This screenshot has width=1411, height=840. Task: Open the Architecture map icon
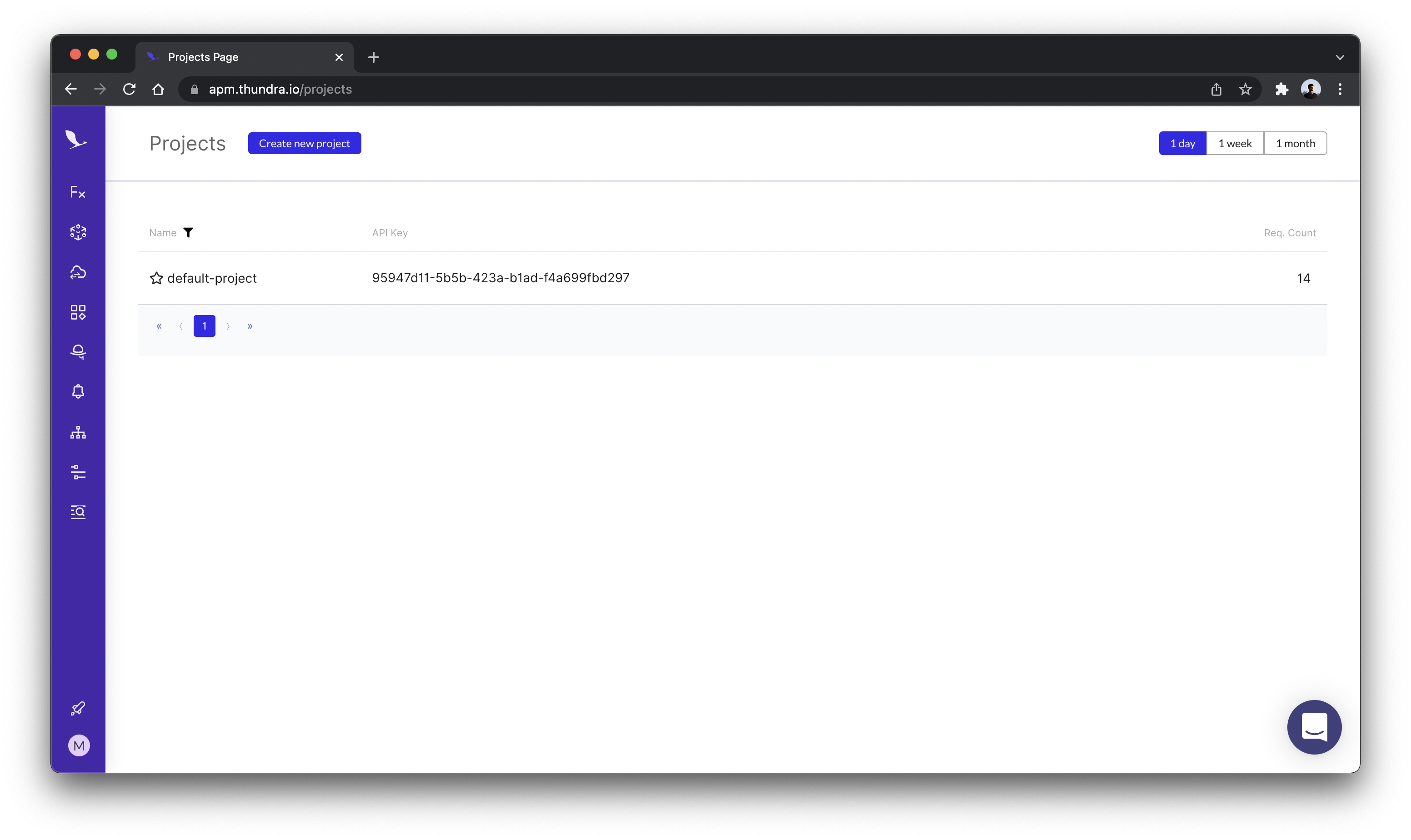coord(78,432)
